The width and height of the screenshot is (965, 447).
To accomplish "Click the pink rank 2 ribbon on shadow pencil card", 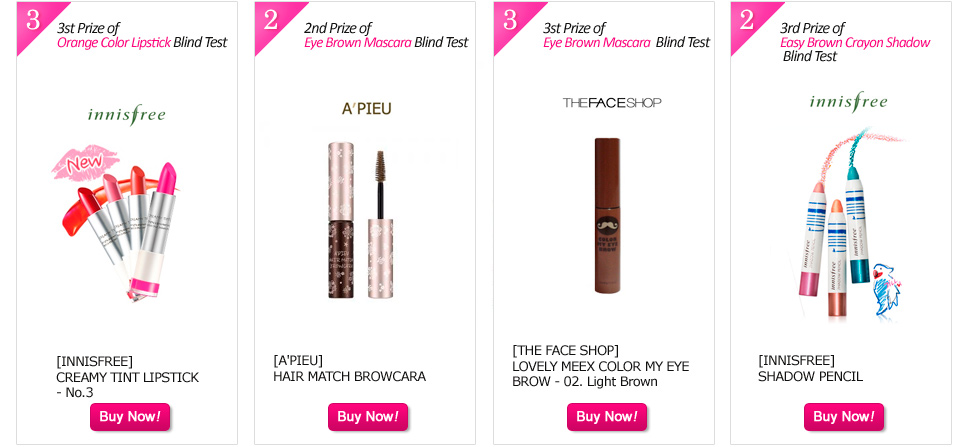I will pos(749,22).
